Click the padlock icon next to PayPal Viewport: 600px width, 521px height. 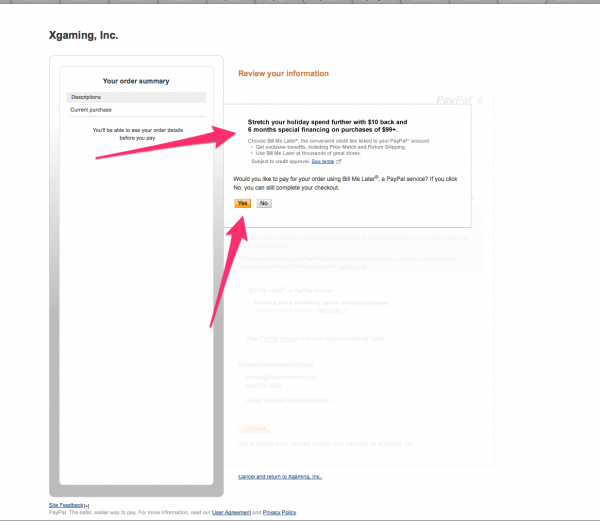point(479,100)
